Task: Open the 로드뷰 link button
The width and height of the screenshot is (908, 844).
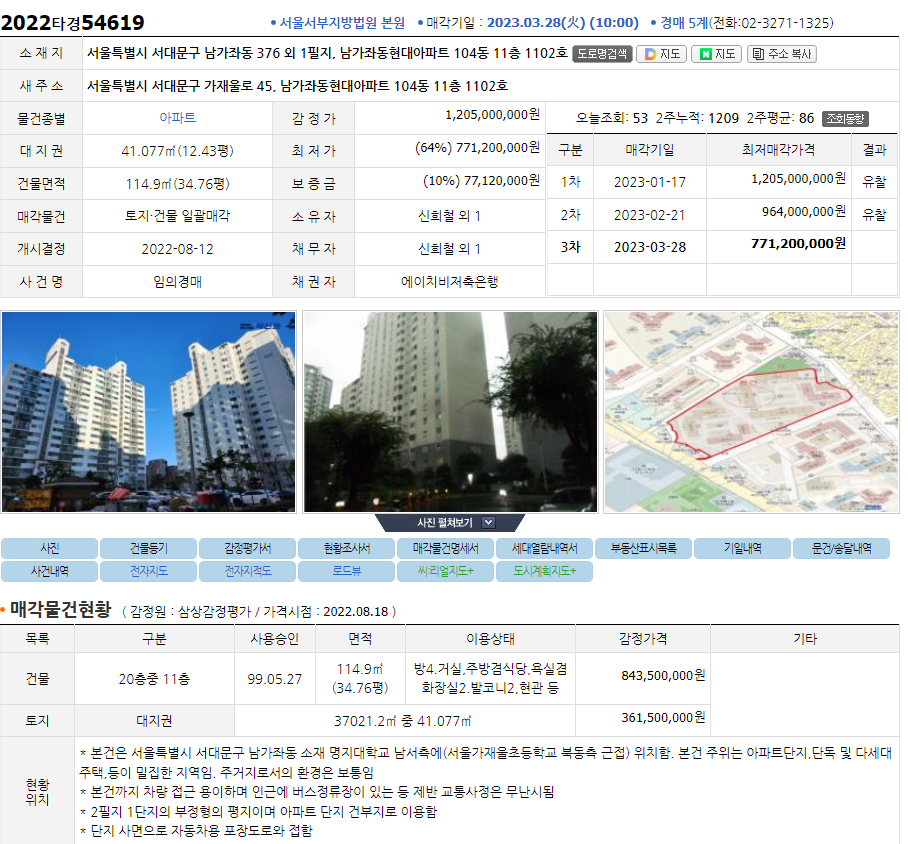Action: 347,571
